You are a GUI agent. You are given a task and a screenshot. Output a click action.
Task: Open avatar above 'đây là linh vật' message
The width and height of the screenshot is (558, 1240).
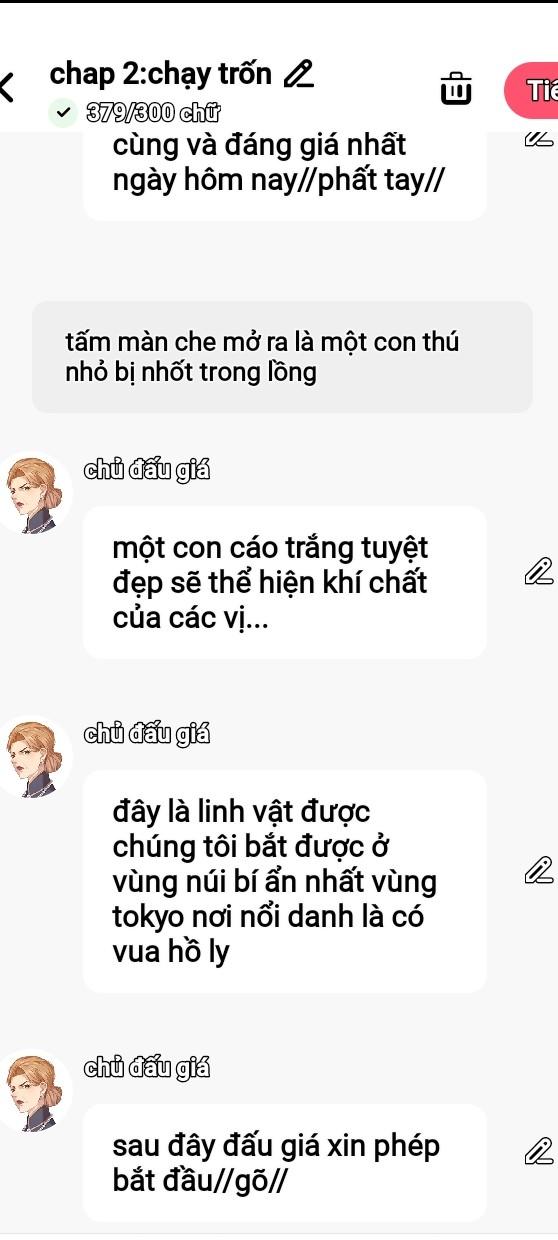point(38,757)
